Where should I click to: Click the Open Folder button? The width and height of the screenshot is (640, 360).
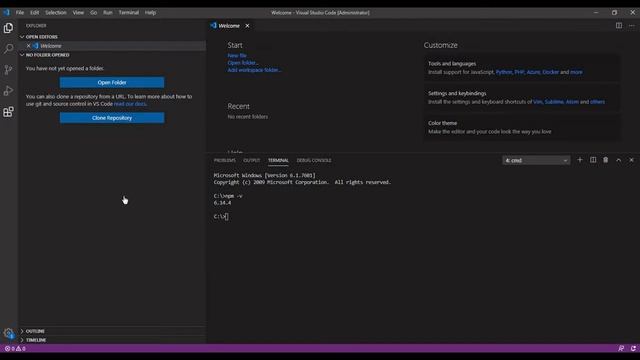(x=112, y=82)
